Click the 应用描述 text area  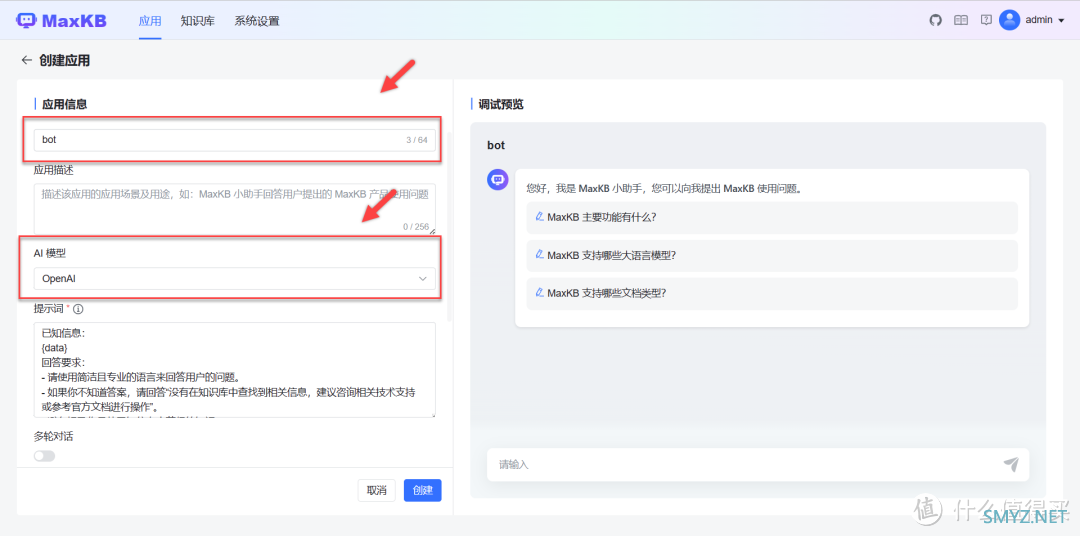235,209
